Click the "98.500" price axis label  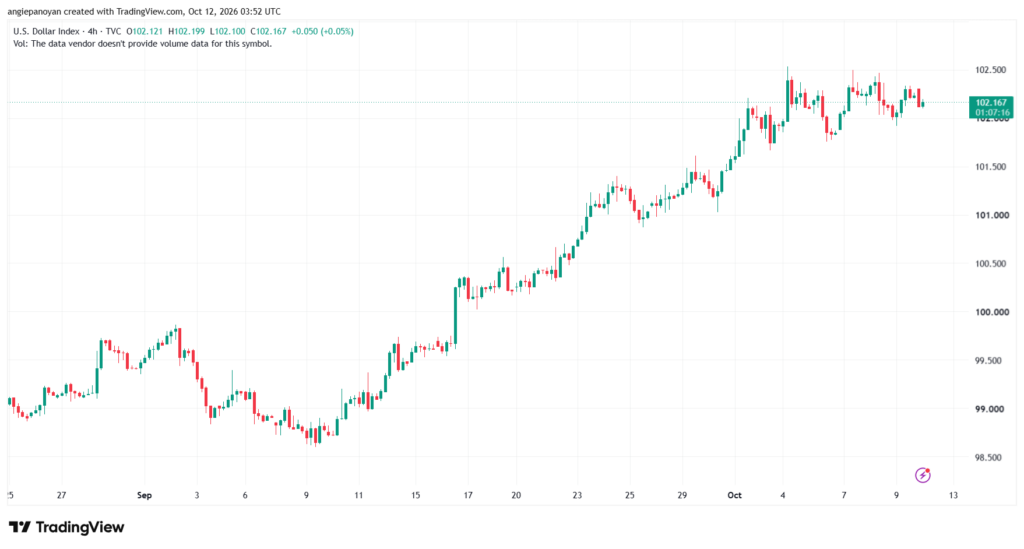pyautogui.click(x=990, y=458)
